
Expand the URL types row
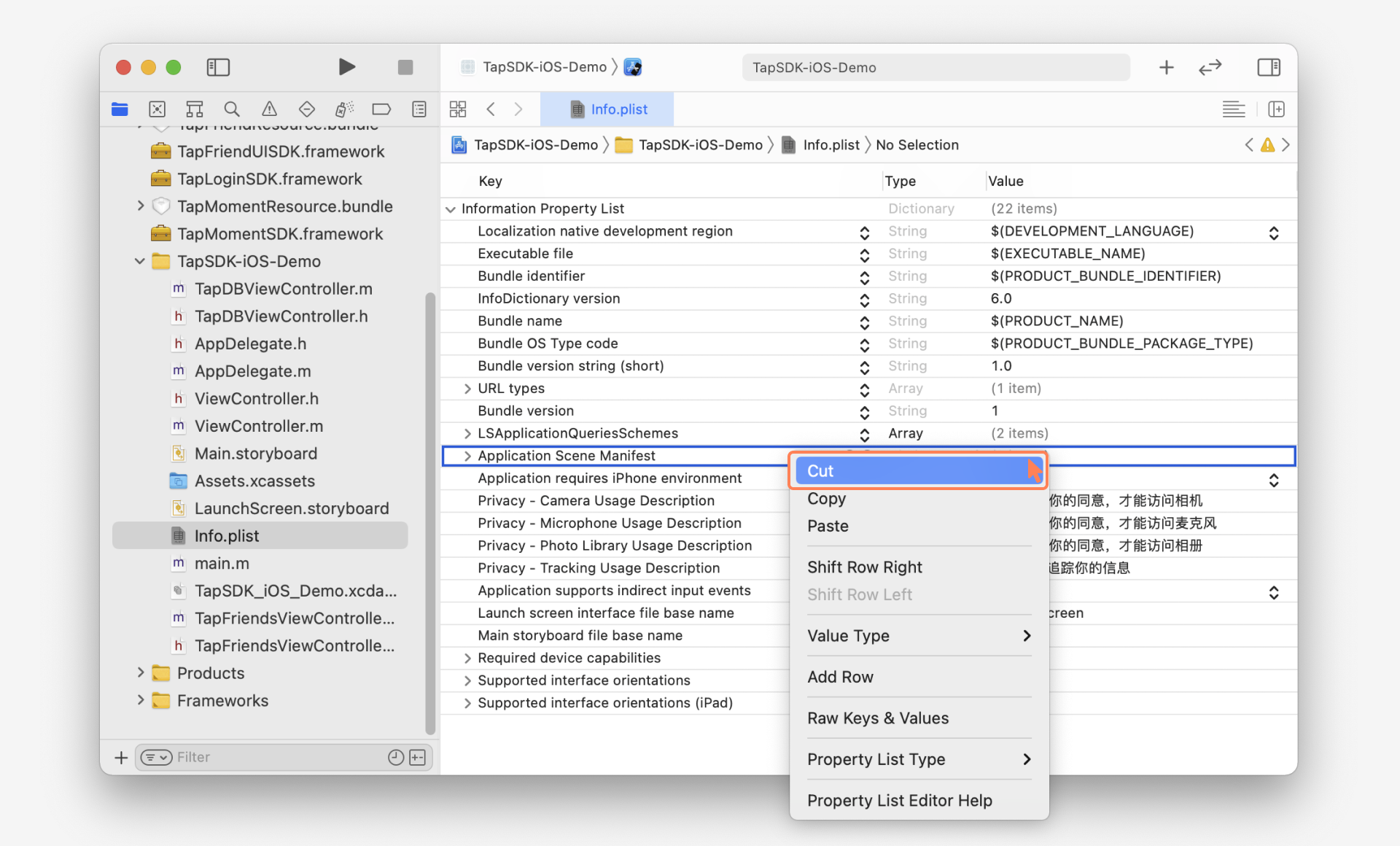467,389
